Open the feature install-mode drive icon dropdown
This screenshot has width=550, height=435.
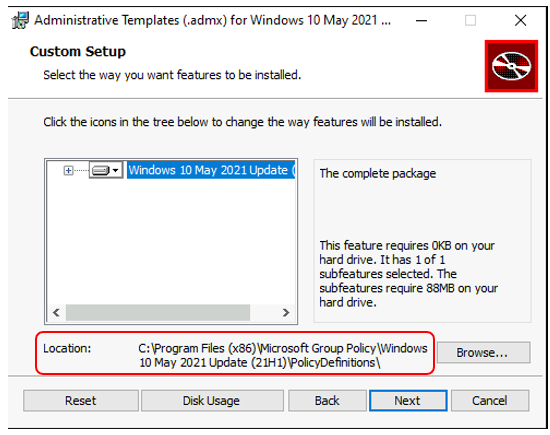pos(106,170)
